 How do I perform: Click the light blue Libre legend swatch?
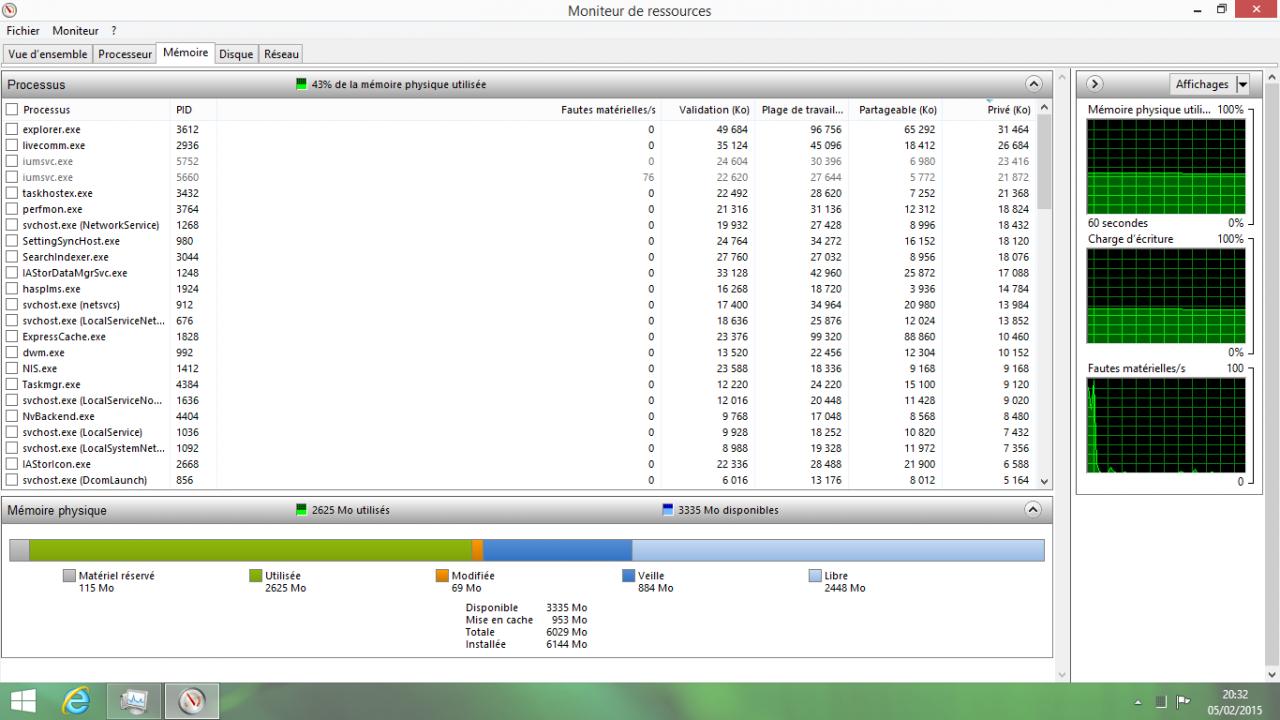[x=815, y=576]
